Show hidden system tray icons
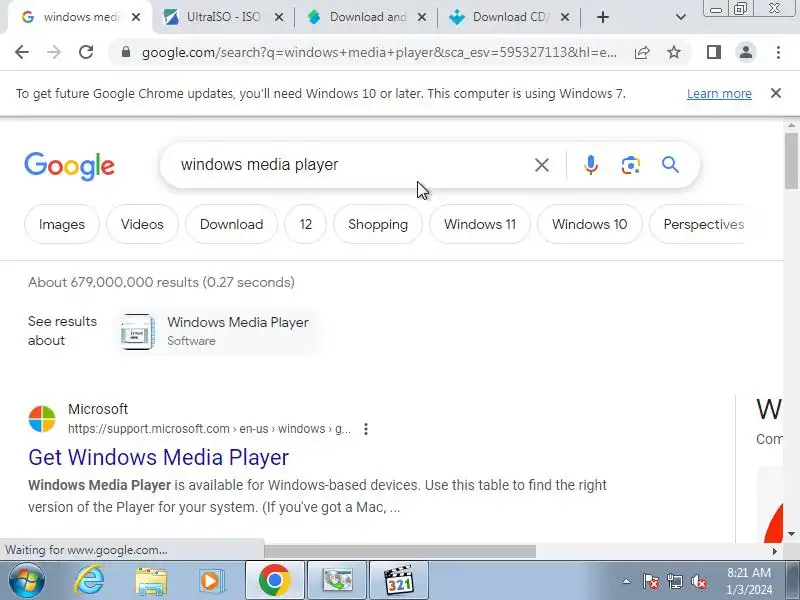 coord(626,581)
